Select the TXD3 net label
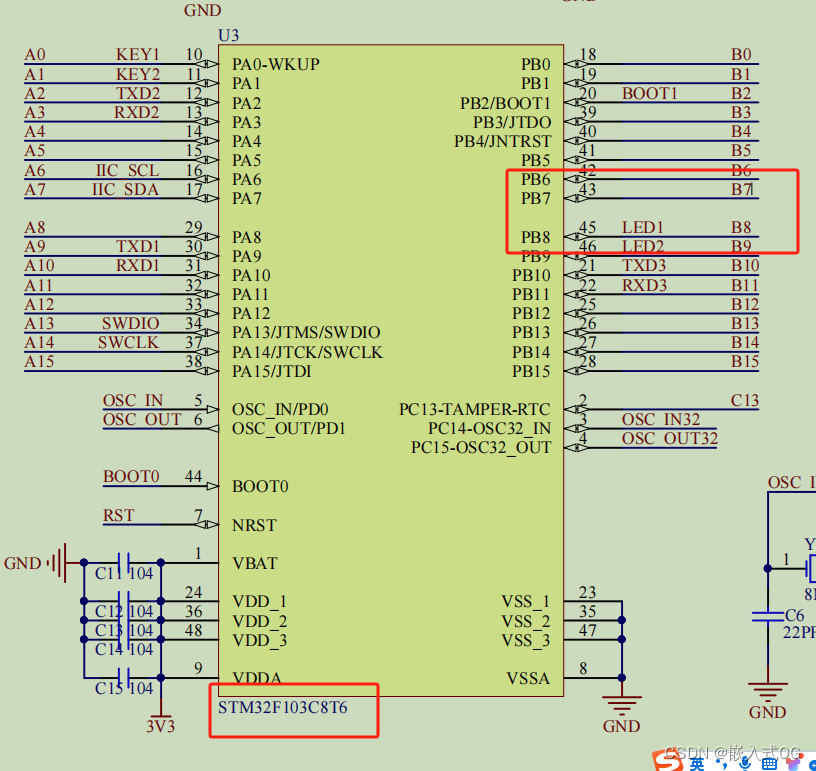816x771 pixels. coord(644,265)
